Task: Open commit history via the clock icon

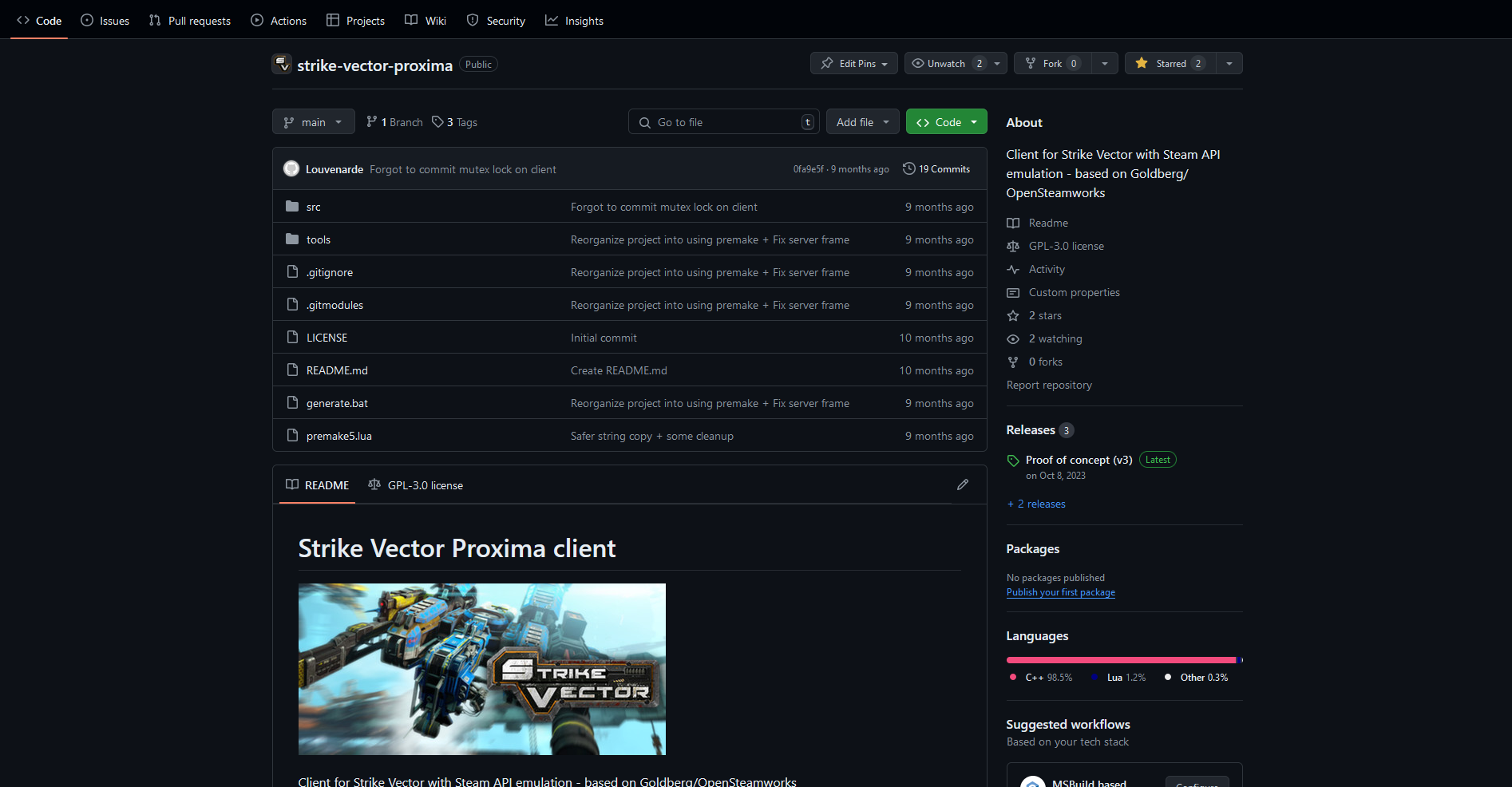Action: pyautogui.click(x=908, y=168)
